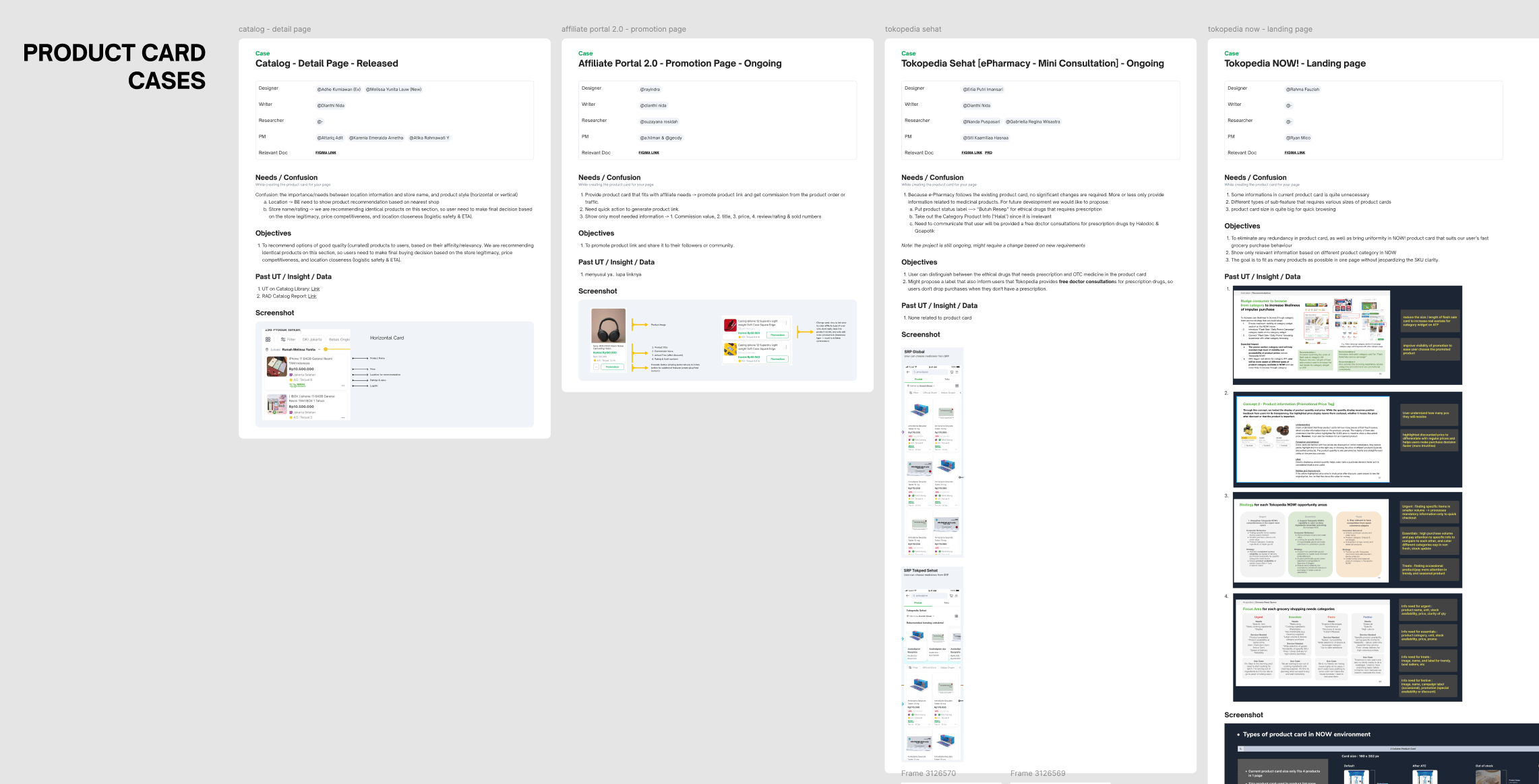Click the 'Tokopedia NOW! - Landing page' title
Viewport: 1539px width, 784px height.
point(1294,63)
